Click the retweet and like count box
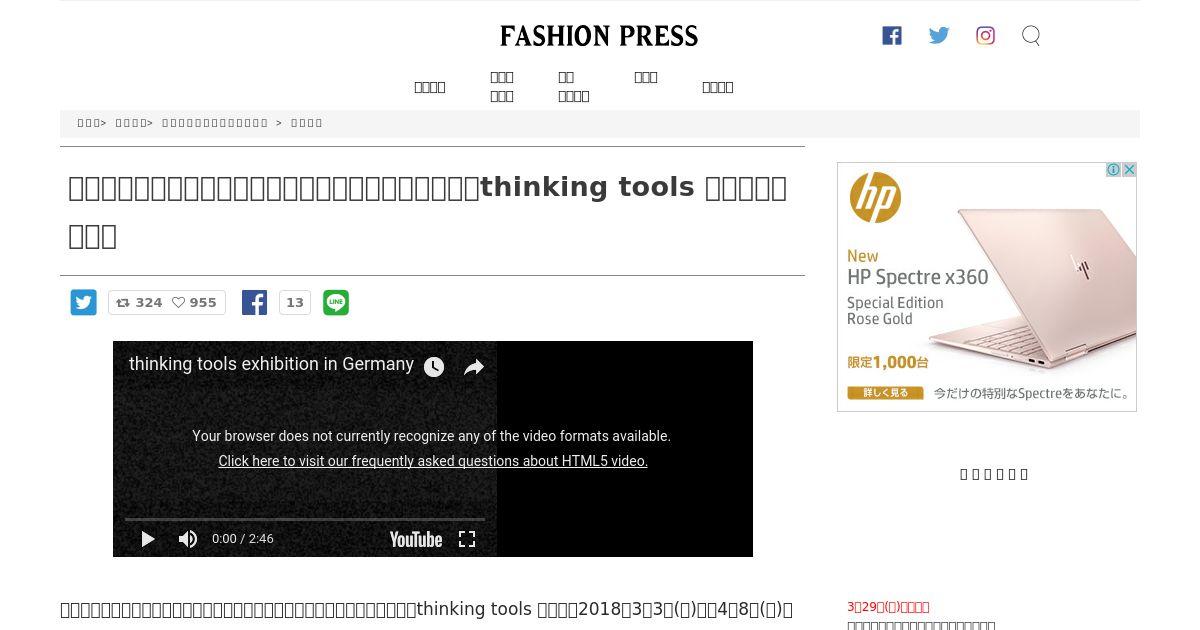The image size is (1200, 630). point(167,303)
